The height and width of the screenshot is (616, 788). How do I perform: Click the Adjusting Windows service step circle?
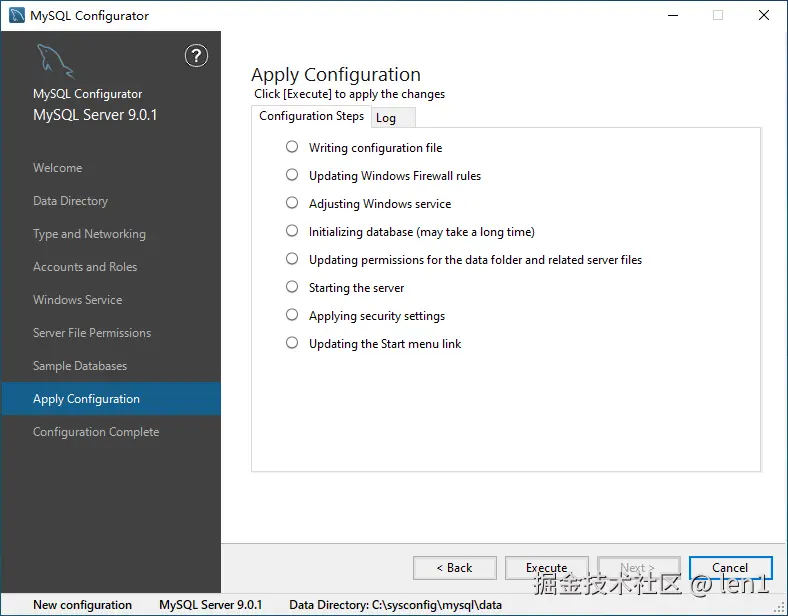click(292, 202)
